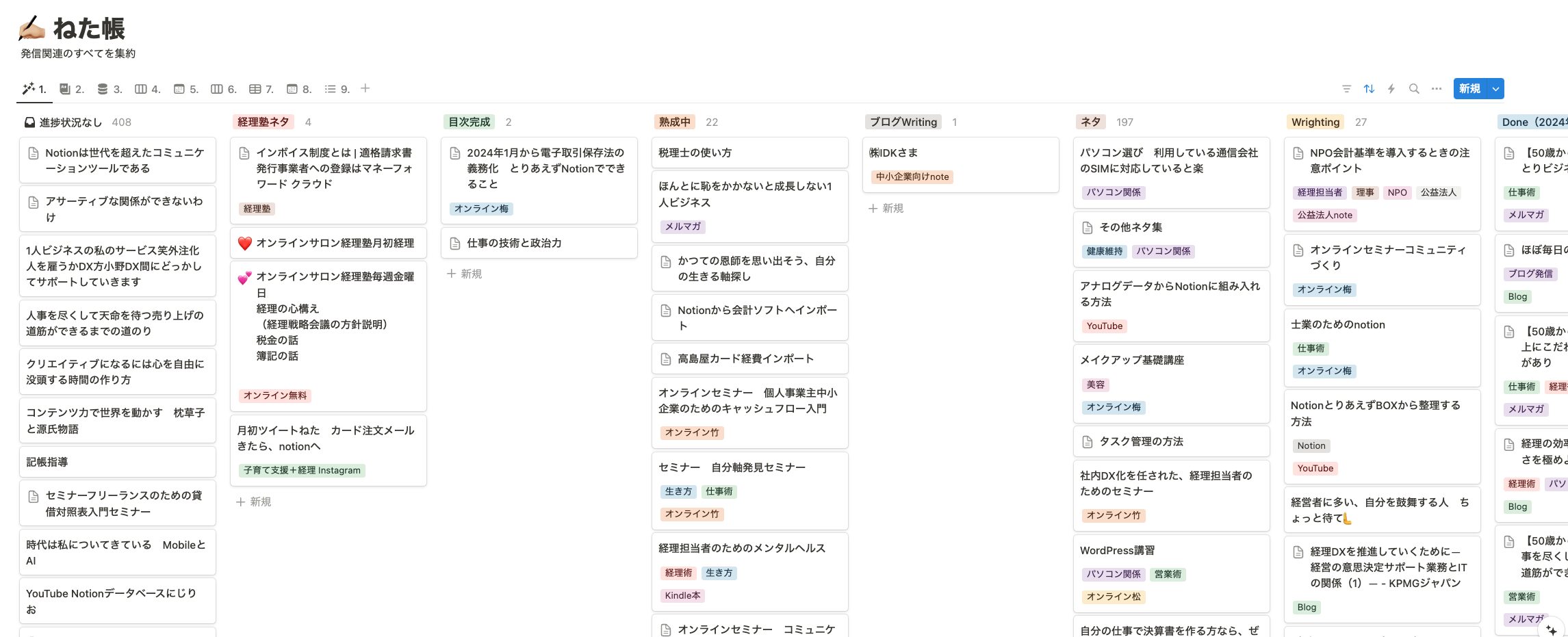Open page icon on かつての恩師 card
1568x637 pixels.
click(x=666, y=262)
